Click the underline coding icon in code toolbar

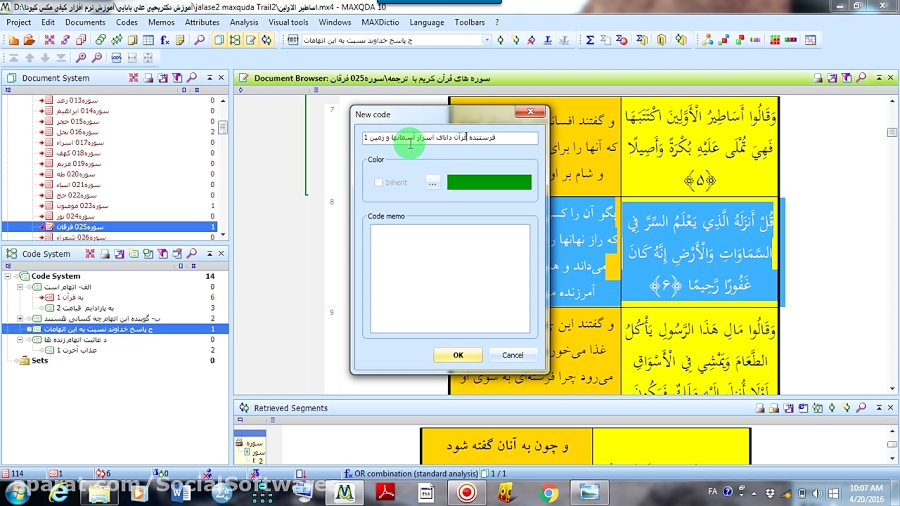point(548,40)
